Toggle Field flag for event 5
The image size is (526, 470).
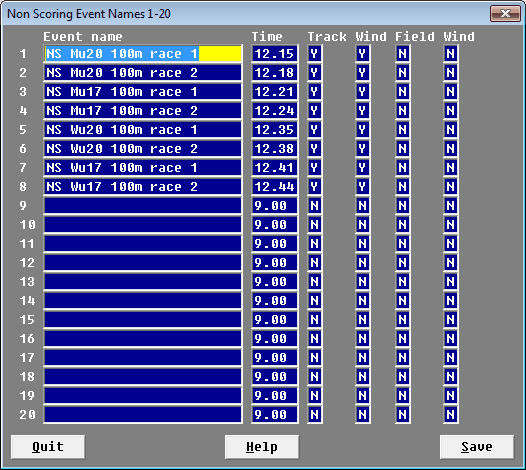point(403,129)
